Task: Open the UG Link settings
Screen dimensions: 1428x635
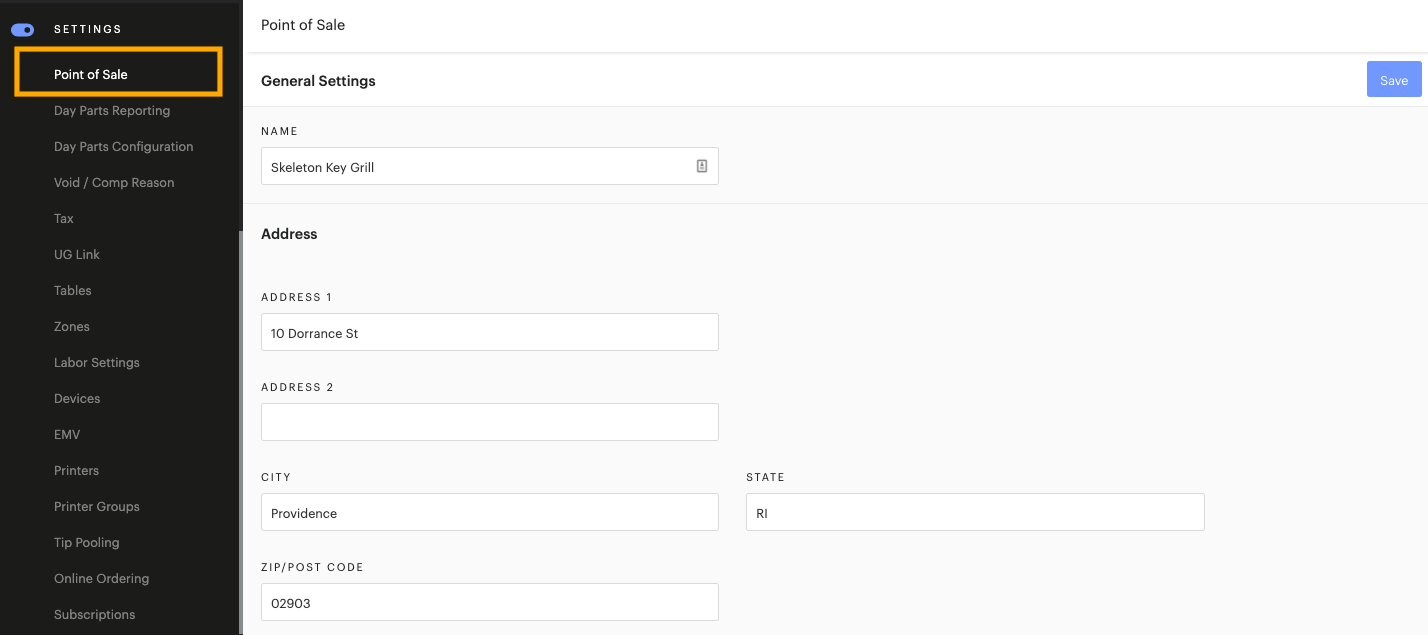Action: click(77, 255)
